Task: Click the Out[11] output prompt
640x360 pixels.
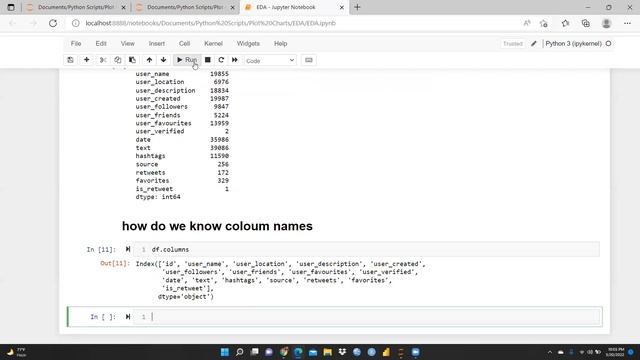Action: (x=115, y=263)
